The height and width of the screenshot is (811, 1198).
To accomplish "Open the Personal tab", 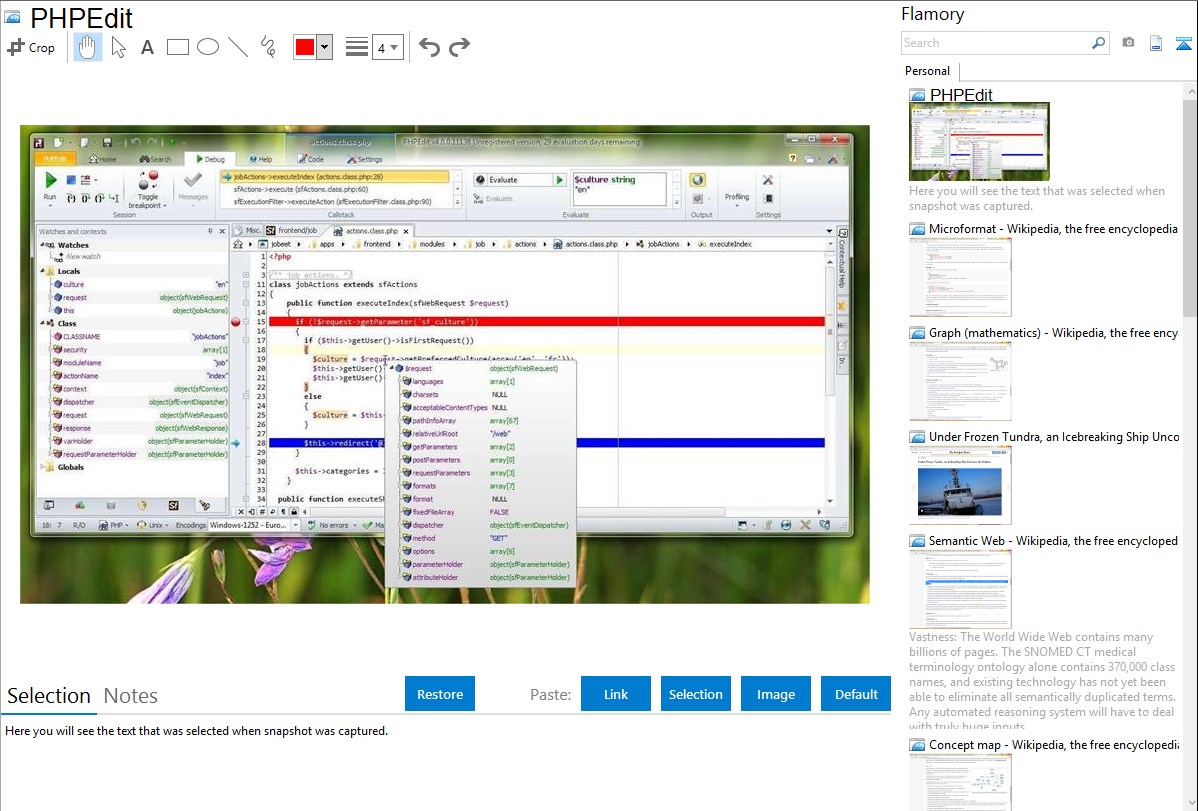I will (x=928, y=71).
